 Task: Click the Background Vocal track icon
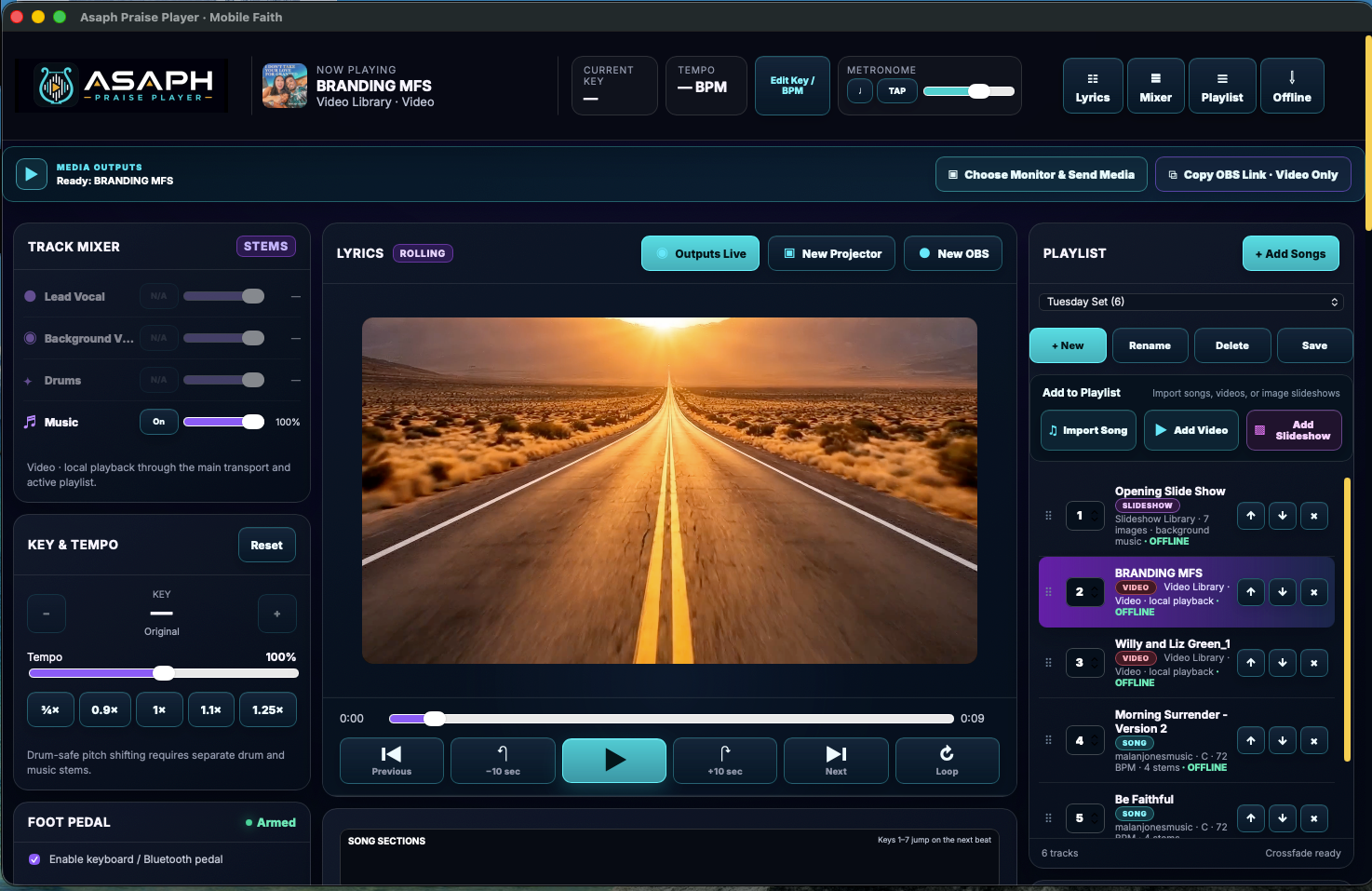click(31, 338)
